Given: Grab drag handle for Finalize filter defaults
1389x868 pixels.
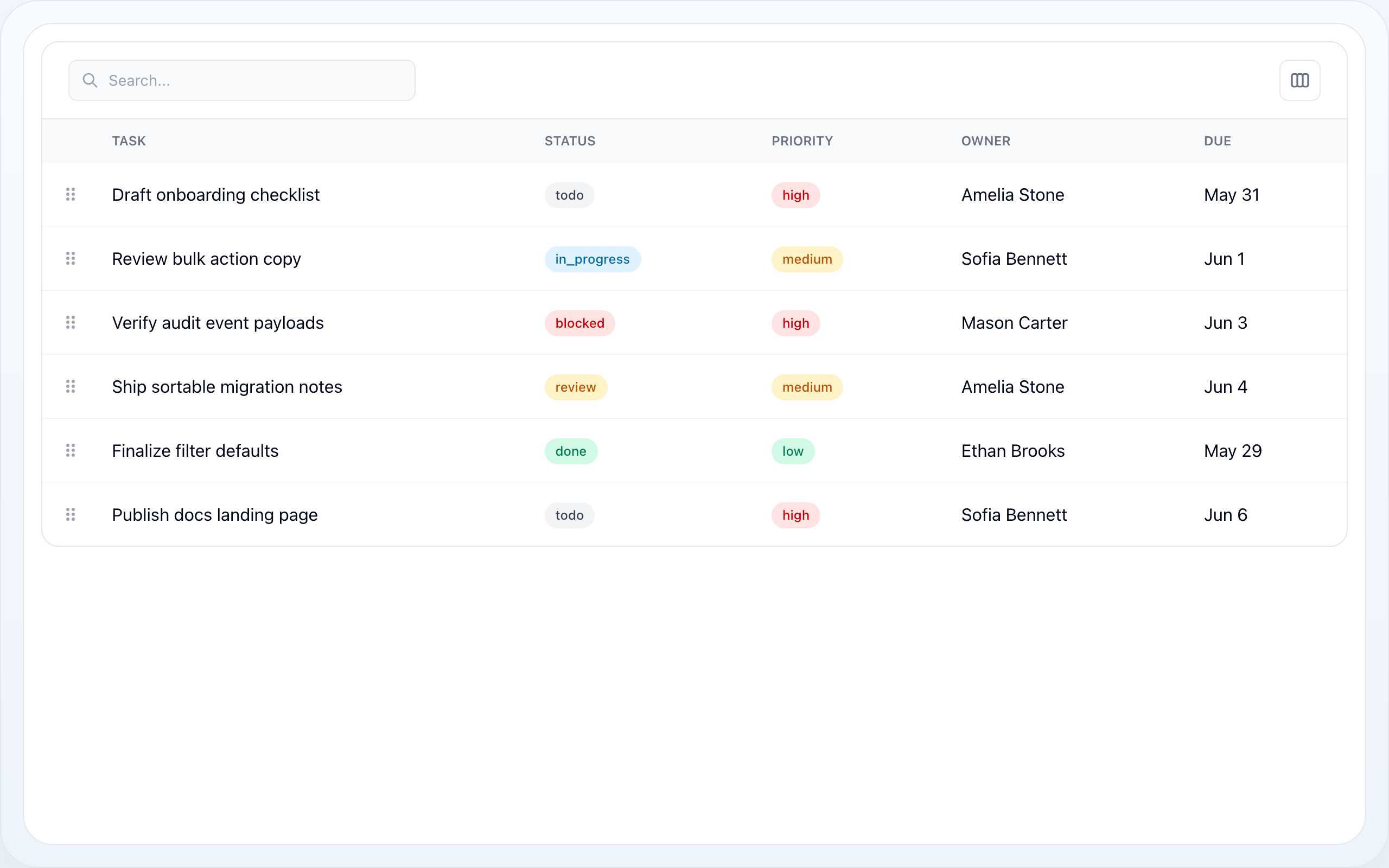Looking at the screenshot, I should tap(71, 451).
